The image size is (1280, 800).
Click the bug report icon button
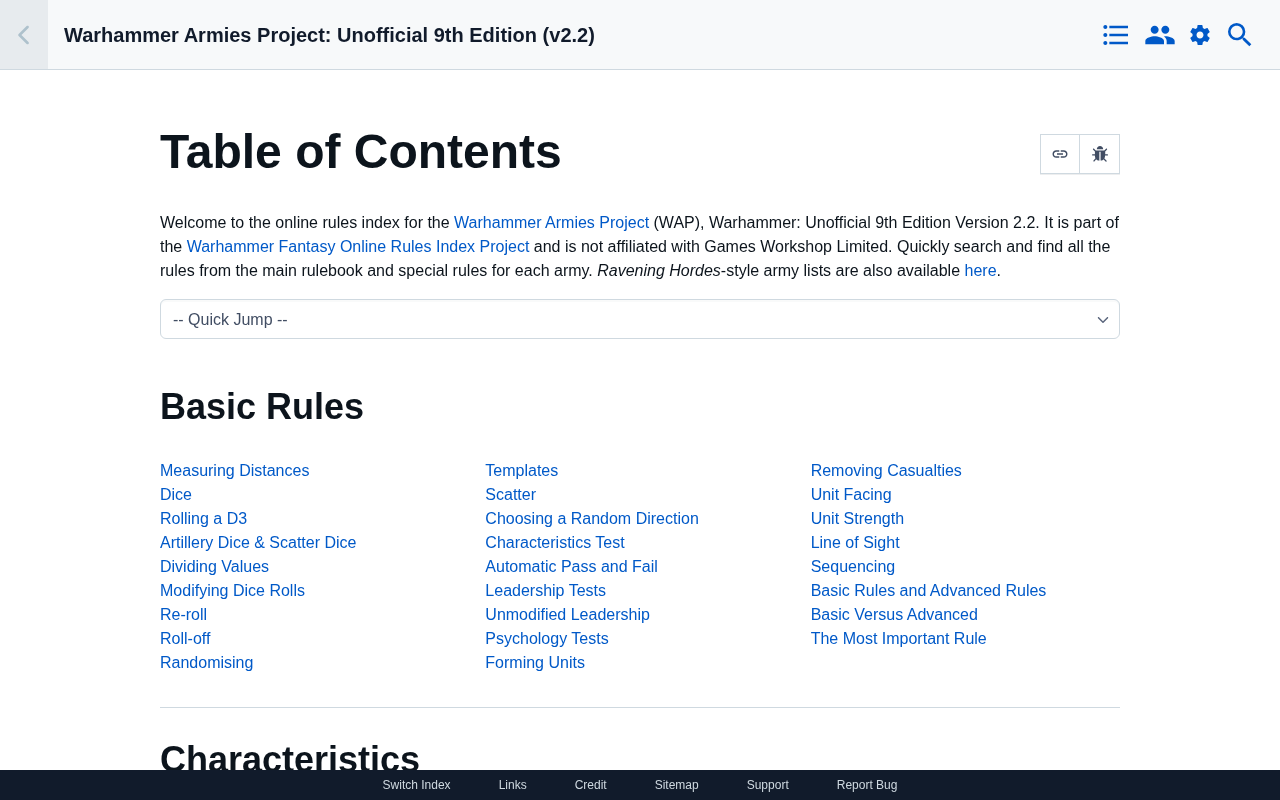coord(1100,154)
